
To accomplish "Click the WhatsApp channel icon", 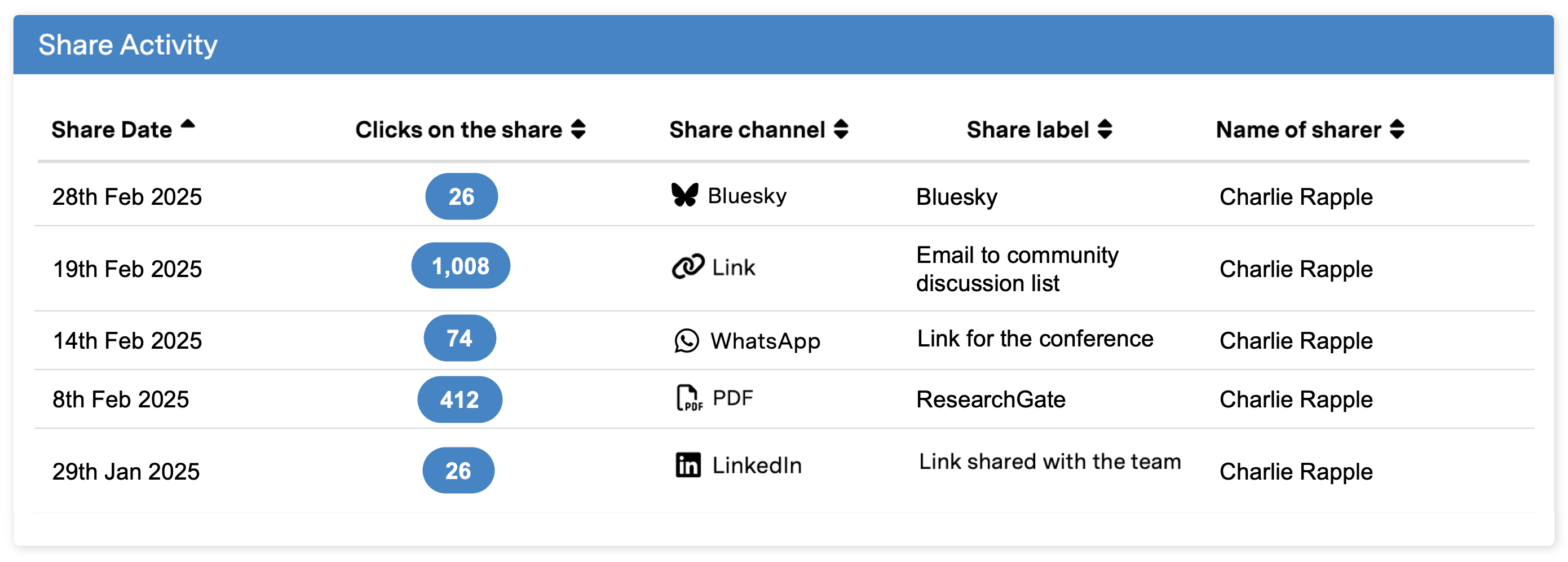I will coord(687,341).
